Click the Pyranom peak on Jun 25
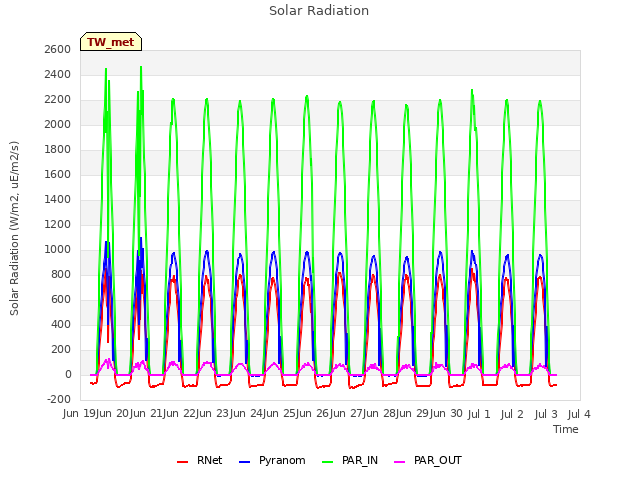This screenshot has width=640, height=480. 307,252
